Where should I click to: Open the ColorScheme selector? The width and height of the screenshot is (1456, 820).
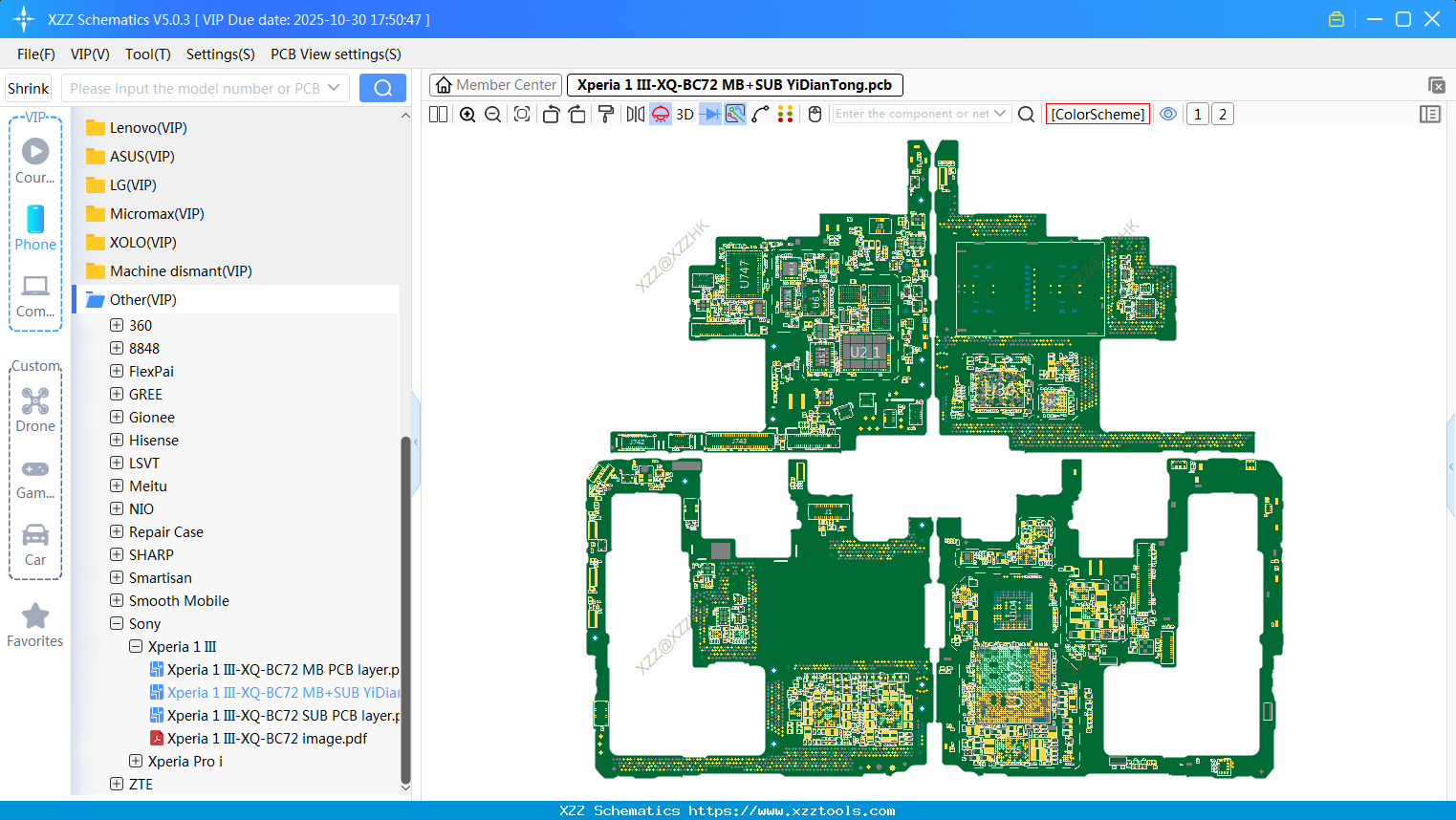click(x=1097, y=114)
